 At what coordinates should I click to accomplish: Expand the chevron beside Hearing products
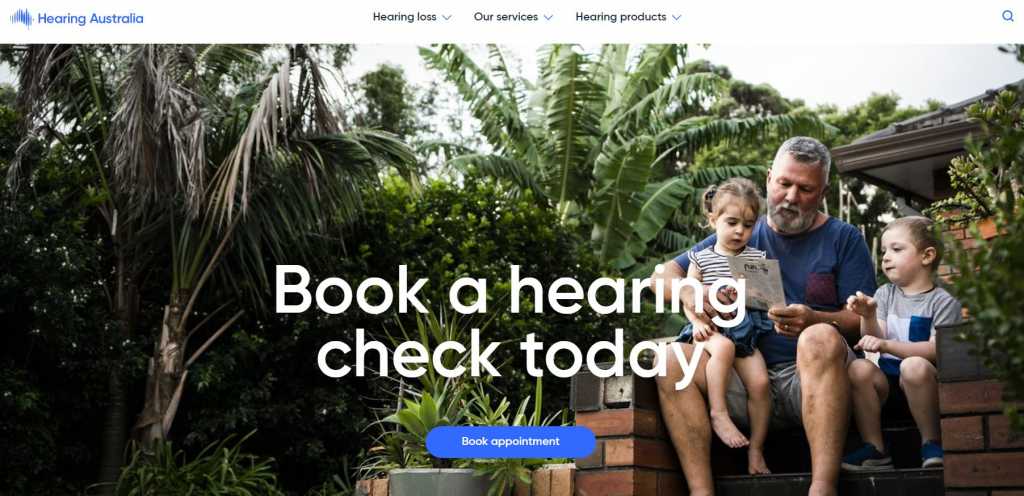tap(677, 18)
